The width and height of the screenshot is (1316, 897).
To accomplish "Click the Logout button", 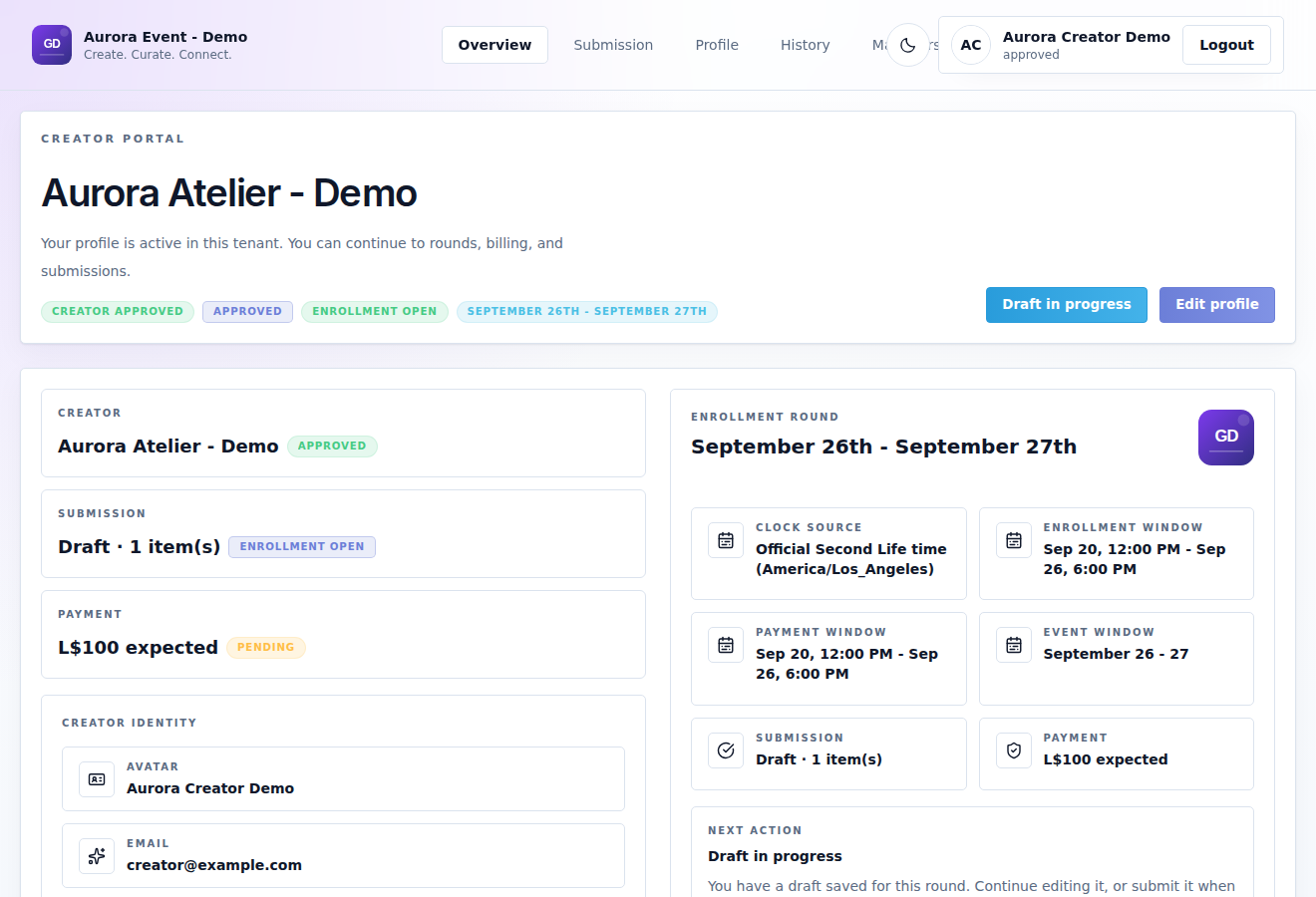I will (1226, 45).
